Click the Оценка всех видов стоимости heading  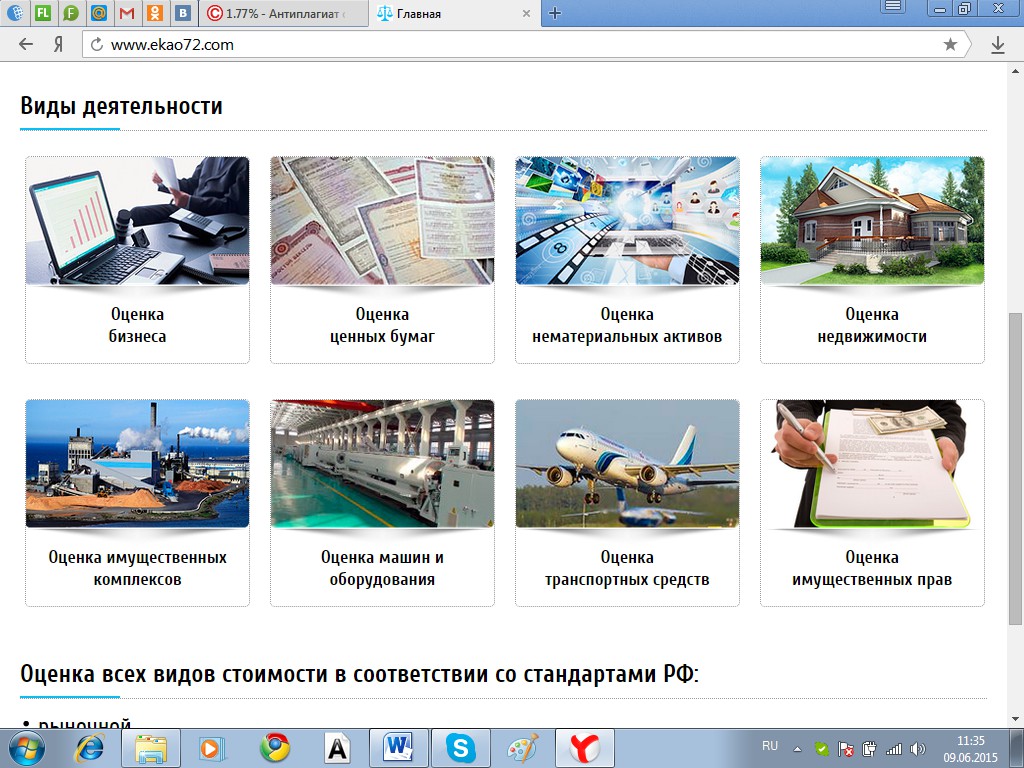[x=359, y=673]
